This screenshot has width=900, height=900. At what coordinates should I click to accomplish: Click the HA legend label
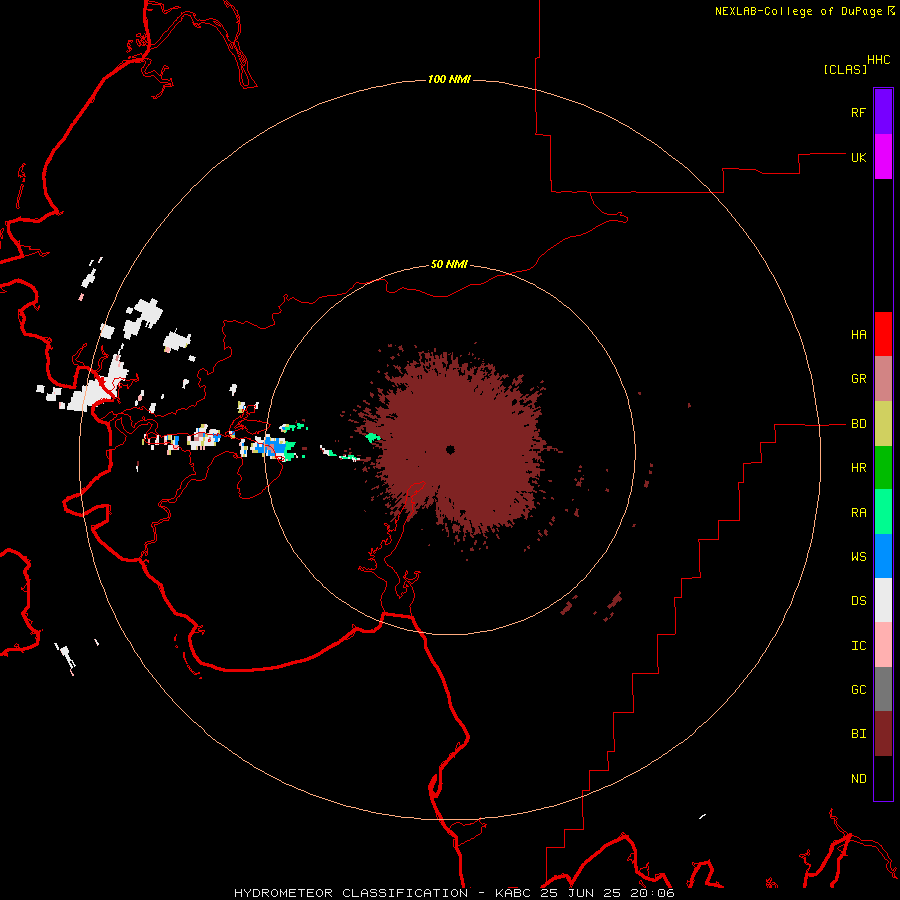tap(858, 334)
